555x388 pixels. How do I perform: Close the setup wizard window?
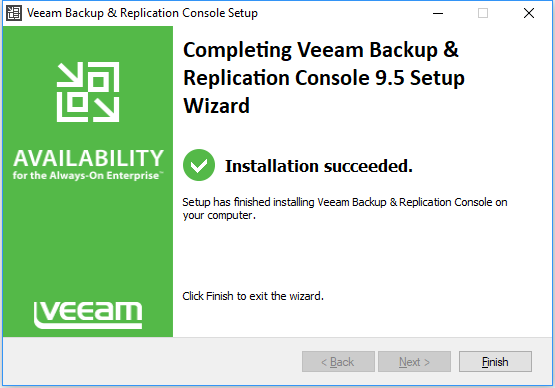pyautogui.click(x=529, y=13)
